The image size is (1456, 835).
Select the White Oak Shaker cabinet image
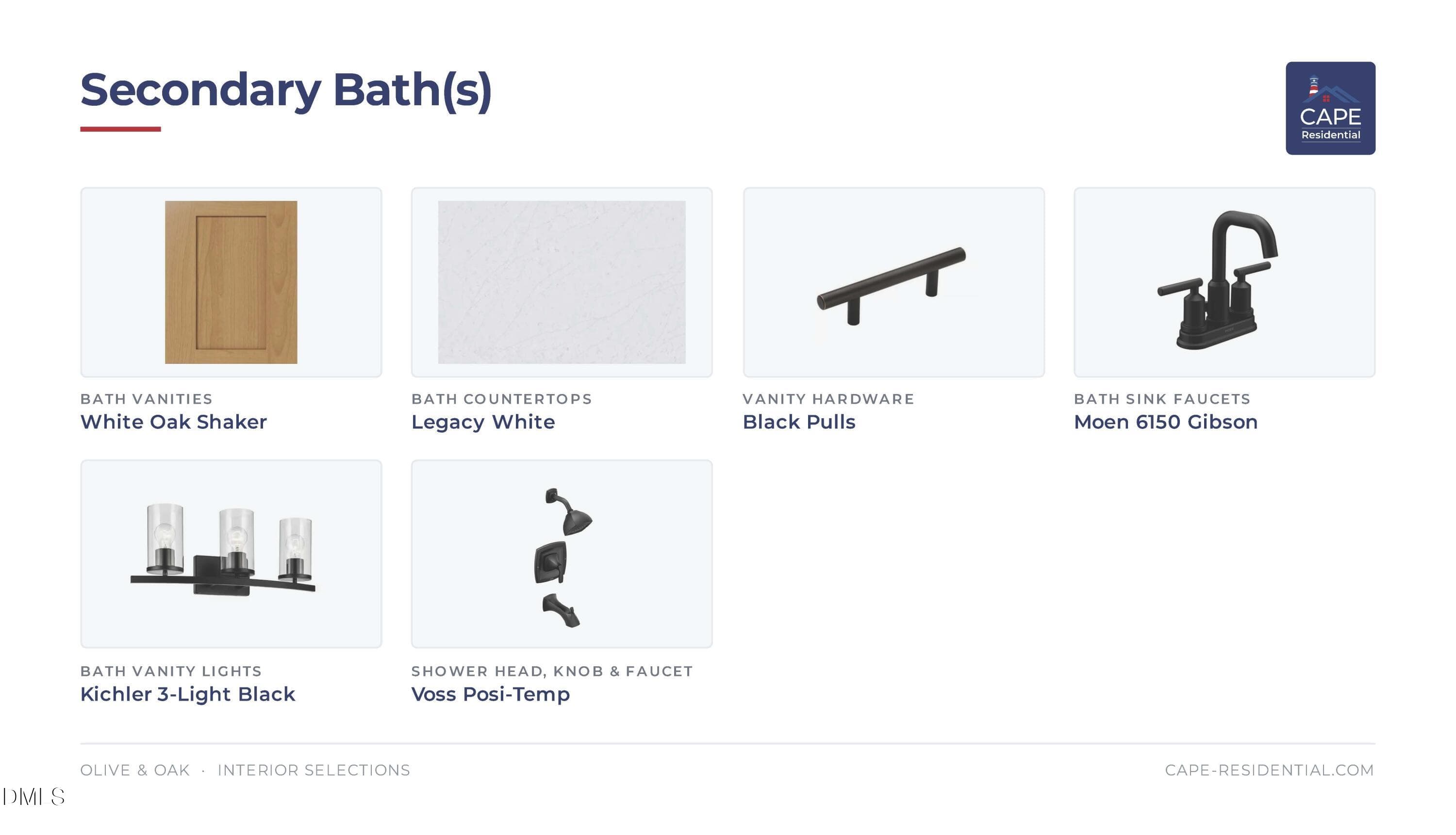pos(231,281)
